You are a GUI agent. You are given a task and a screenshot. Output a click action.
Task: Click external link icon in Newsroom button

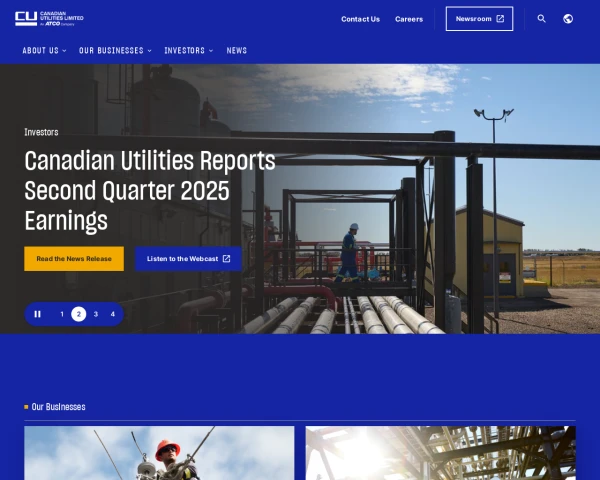500,19
